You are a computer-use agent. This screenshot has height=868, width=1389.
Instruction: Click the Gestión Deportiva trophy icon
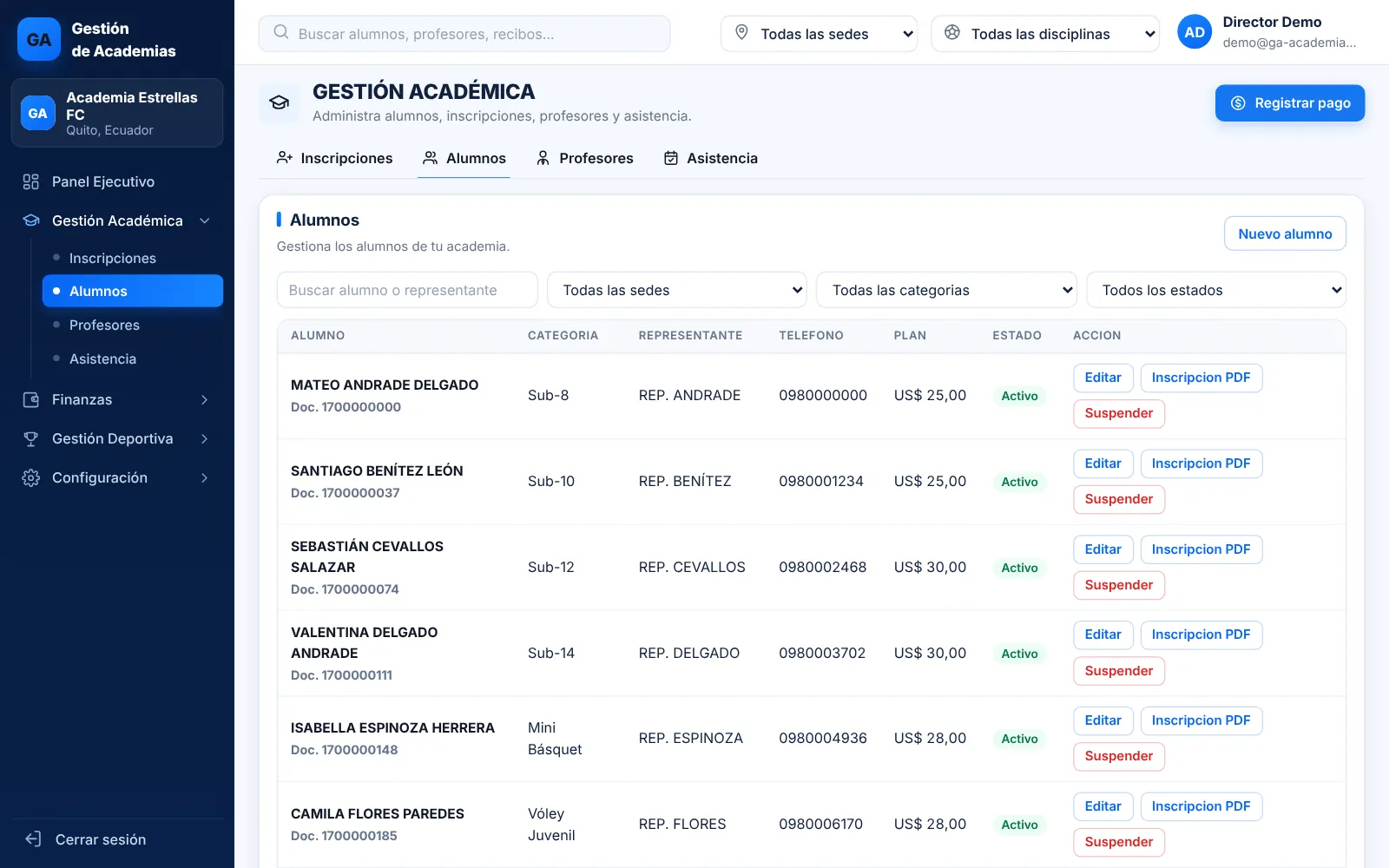(31, 438)
